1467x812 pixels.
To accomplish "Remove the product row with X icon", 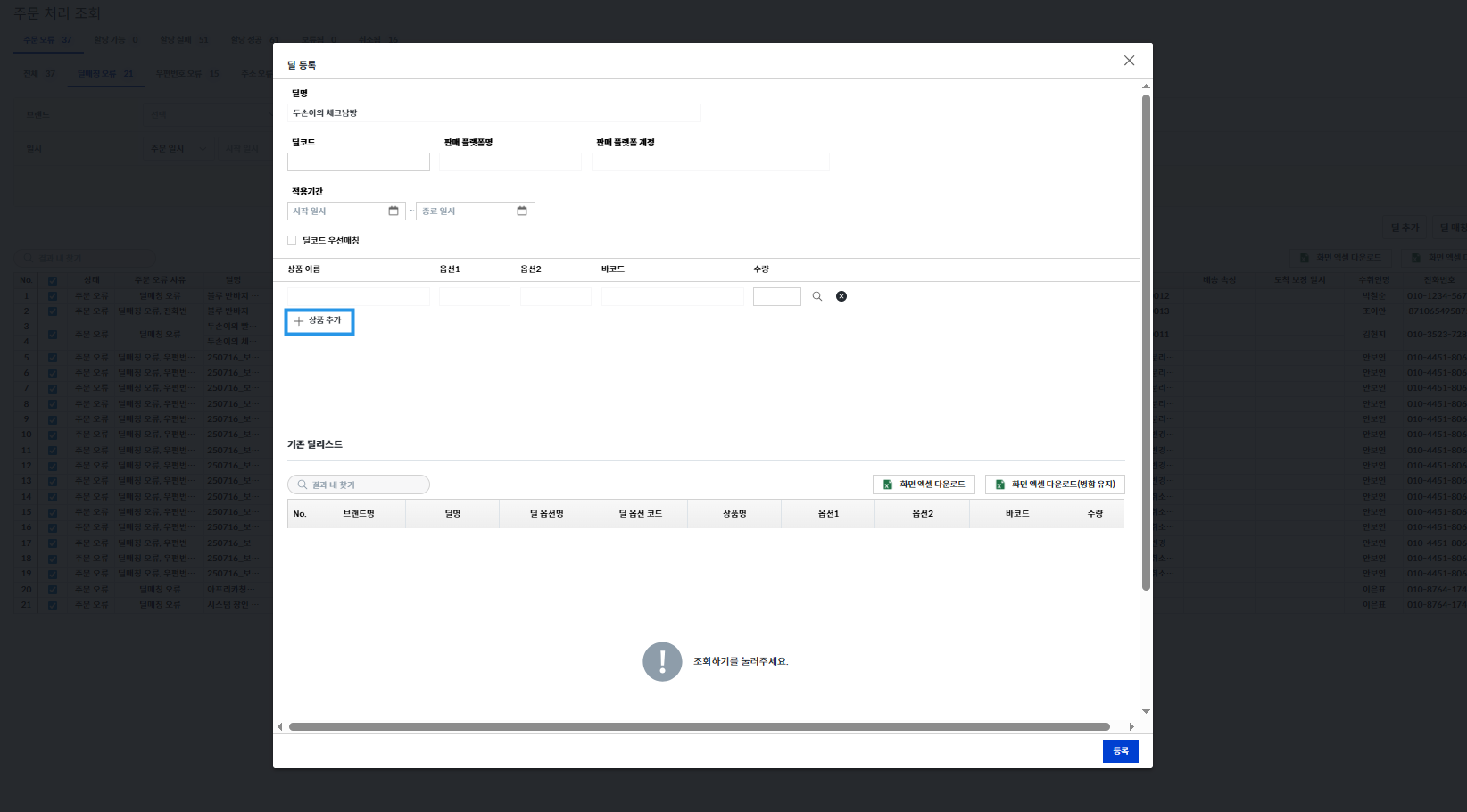I will pyautogui.click(x=841, y=296).
